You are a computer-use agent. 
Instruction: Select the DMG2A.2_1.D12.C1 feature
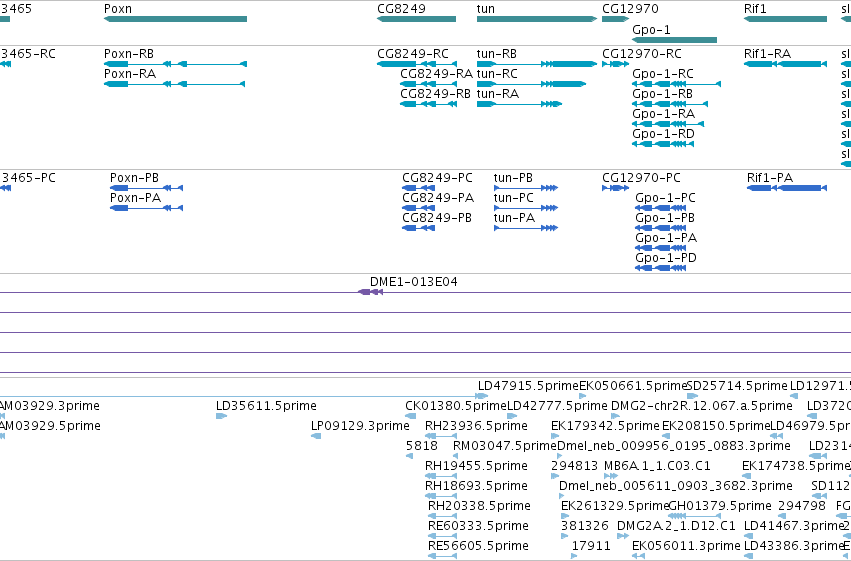[623, 537]
